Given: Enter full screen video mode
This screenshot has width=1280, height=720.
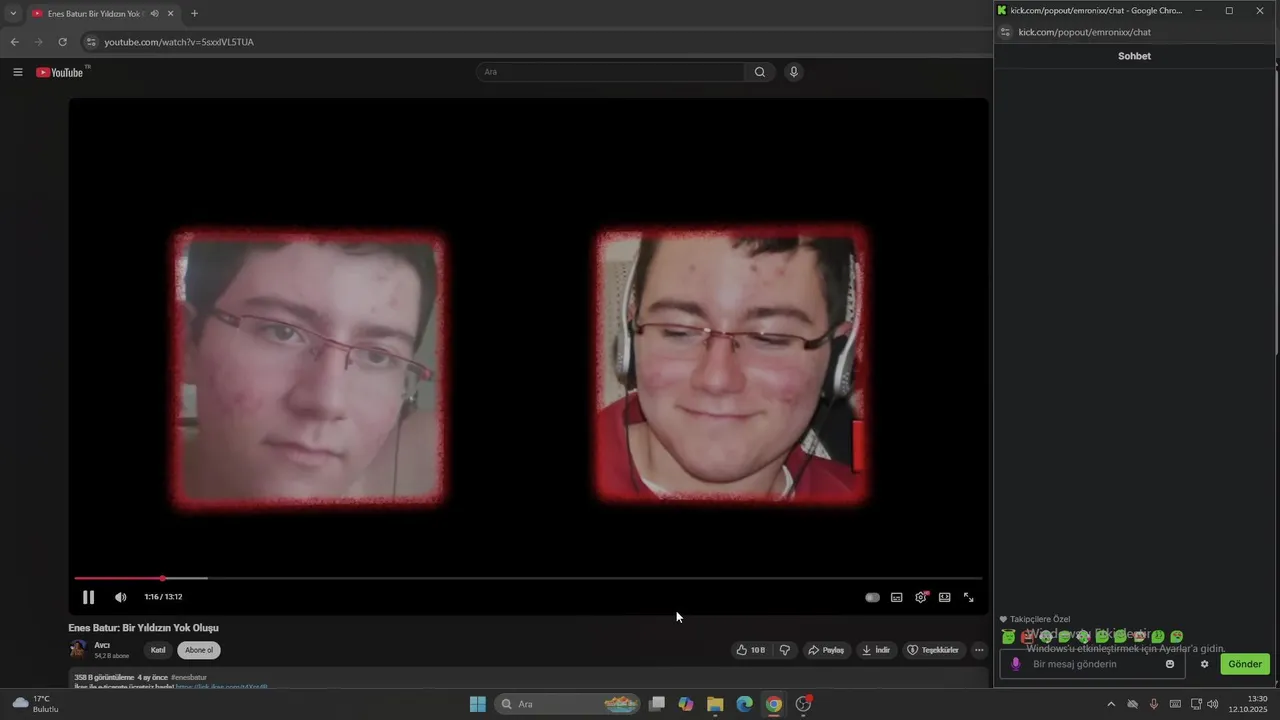Looking at the screenshot, I should click(x=968, y=597).
